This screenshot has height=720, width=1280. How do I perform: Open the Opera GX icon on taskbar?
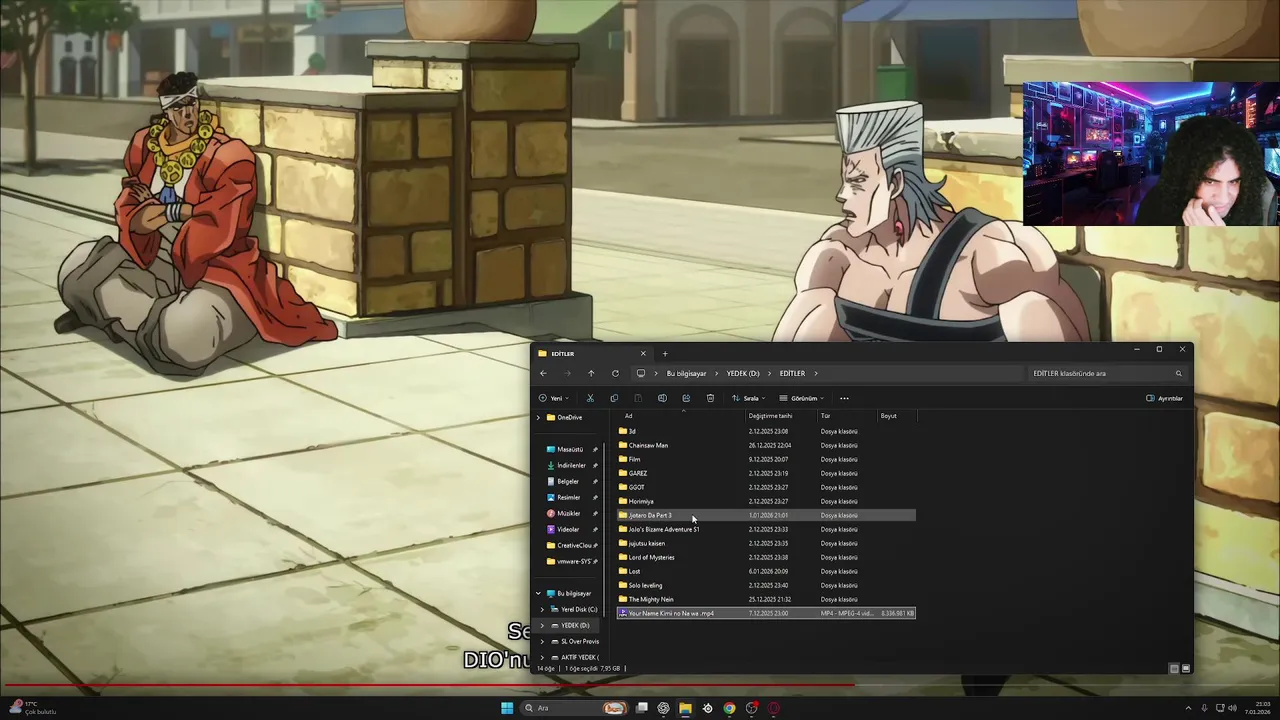coord(774,708)
